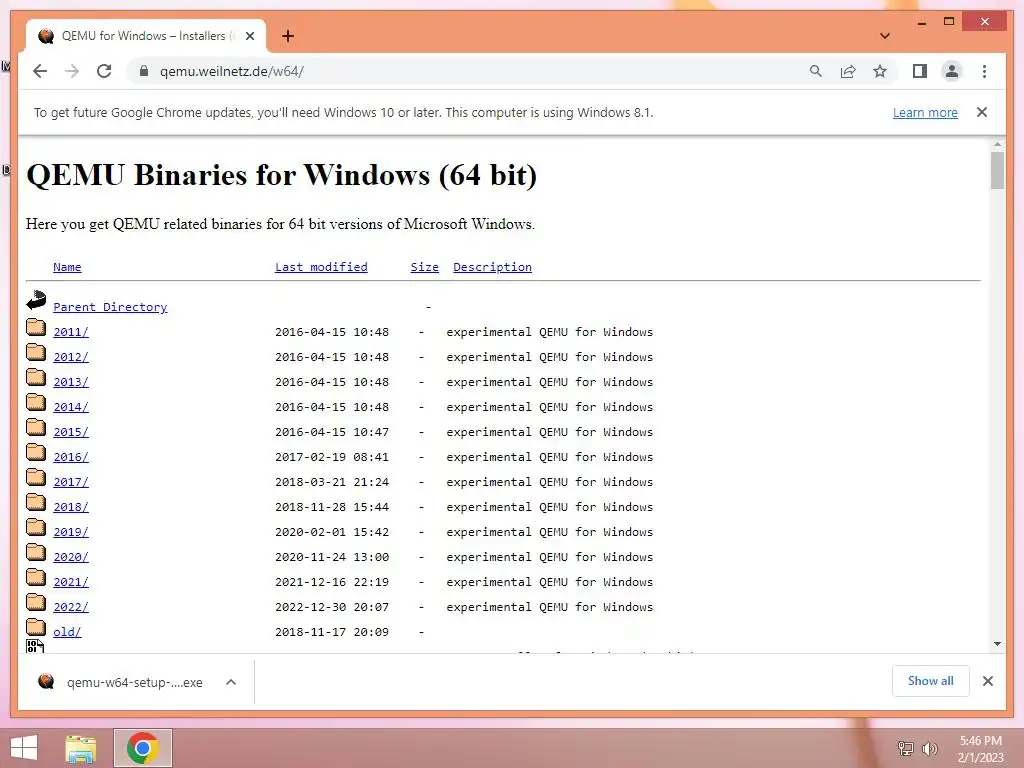1024x768 pixels.
Task: Sort listing by Name
Action: tap(67, 267)
